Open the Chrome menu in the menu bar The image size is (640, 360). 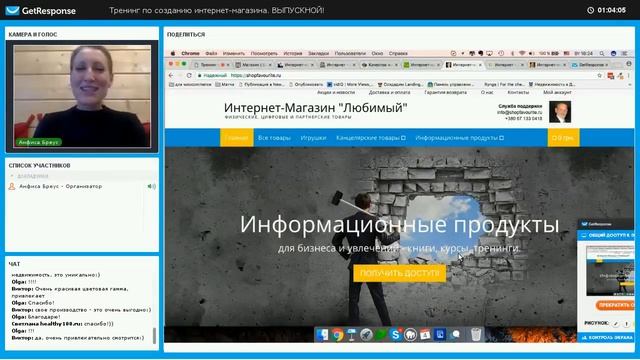190,53
